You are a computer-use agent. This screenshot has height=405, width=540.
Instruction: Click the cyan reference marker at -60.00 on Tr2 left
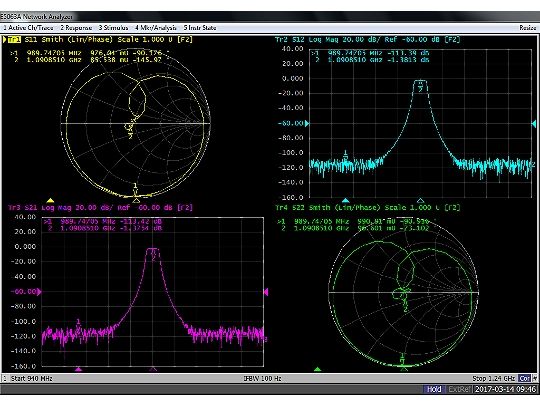(x=307, y=123)
